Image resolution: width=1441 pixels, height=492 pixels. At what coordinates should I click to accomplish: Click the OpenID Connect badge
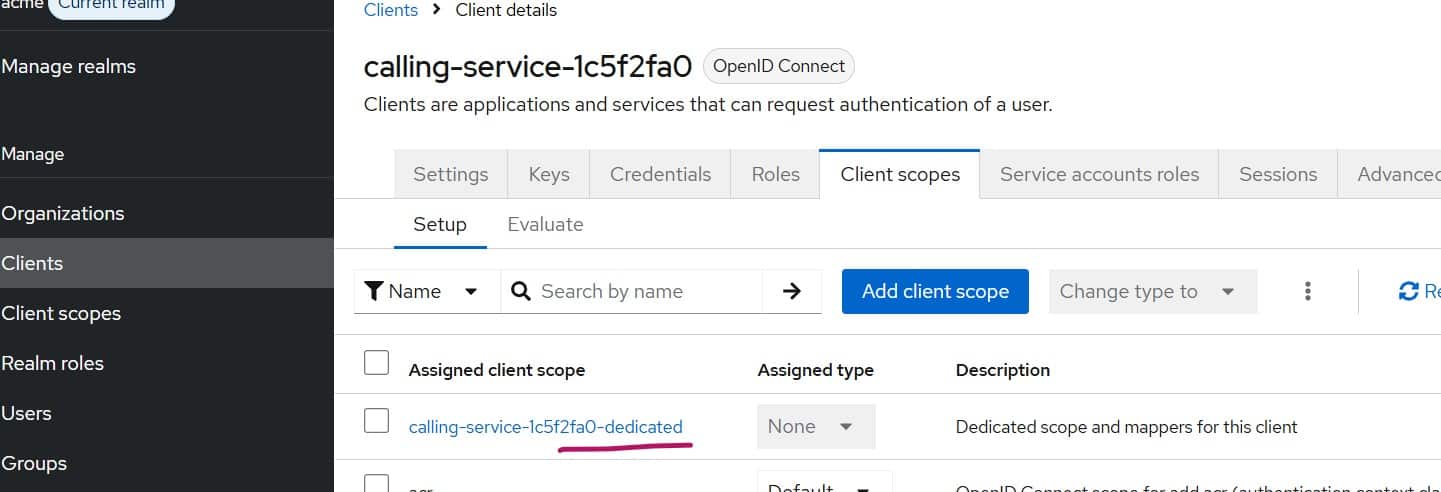779,66
